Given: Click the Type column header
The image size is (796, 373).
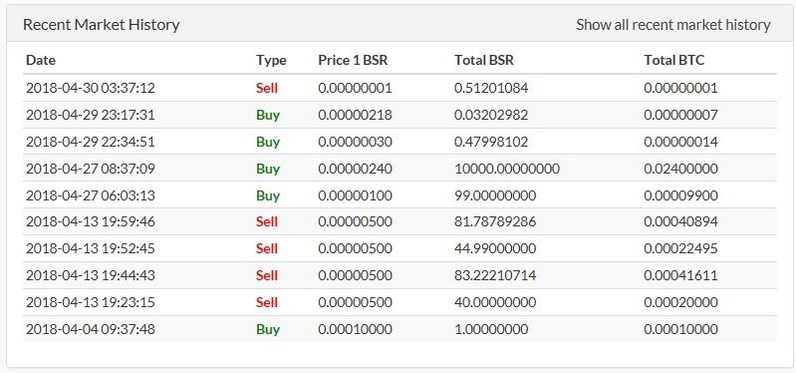Looking at the screenshot, I should (271, 60).
